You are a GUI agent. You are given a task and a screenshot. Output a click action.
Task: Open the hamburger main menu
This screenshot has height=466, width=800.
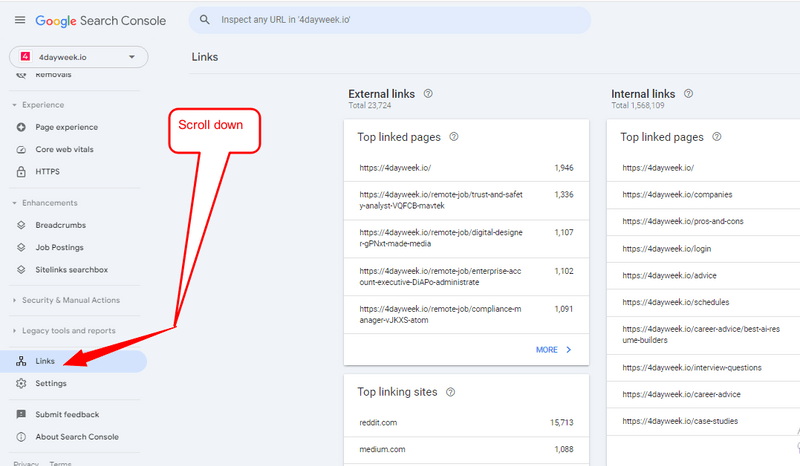pos(20,20)
